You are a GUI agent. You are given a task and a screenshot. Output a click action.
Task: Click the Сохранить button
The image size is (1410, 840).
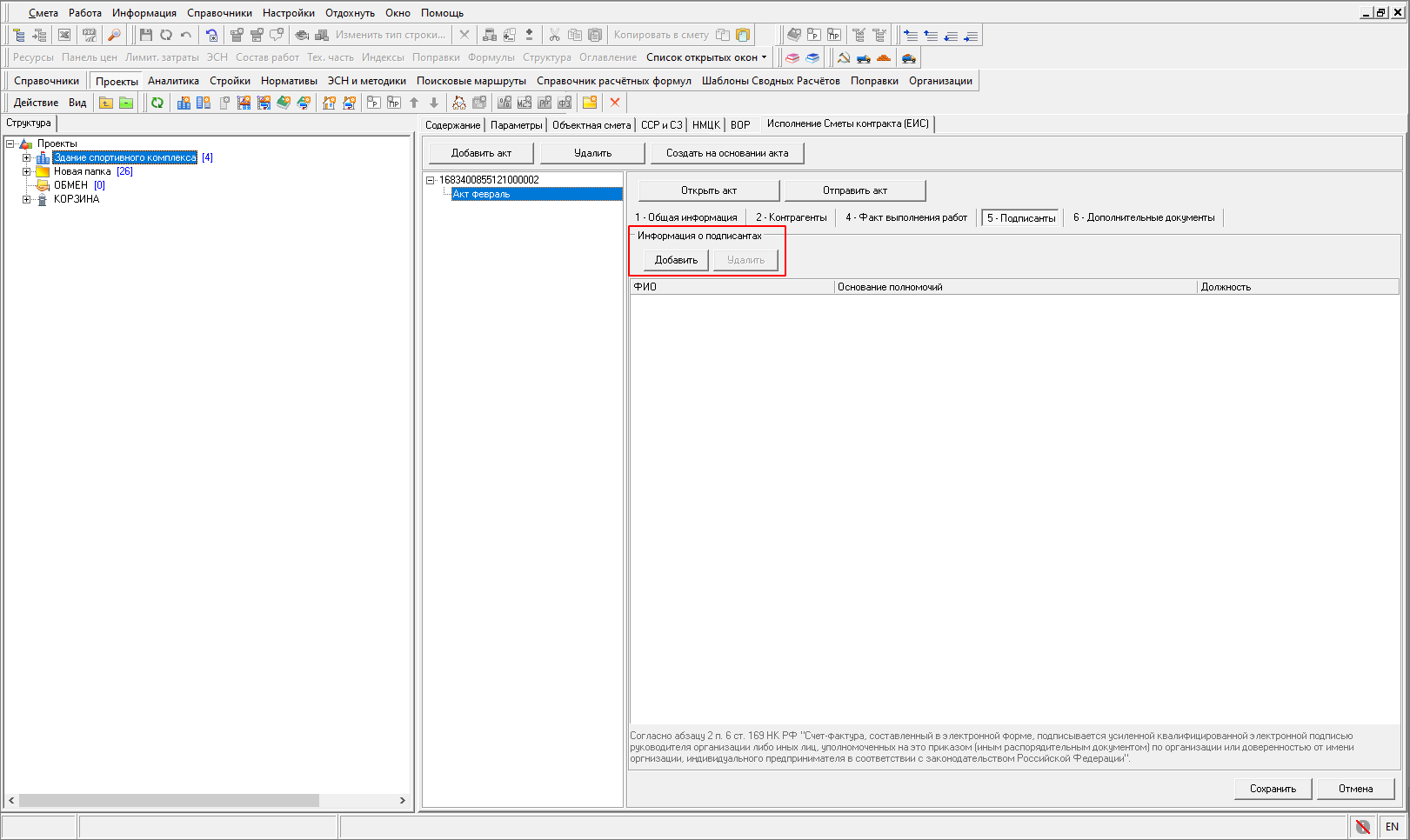pos(1273,789)
